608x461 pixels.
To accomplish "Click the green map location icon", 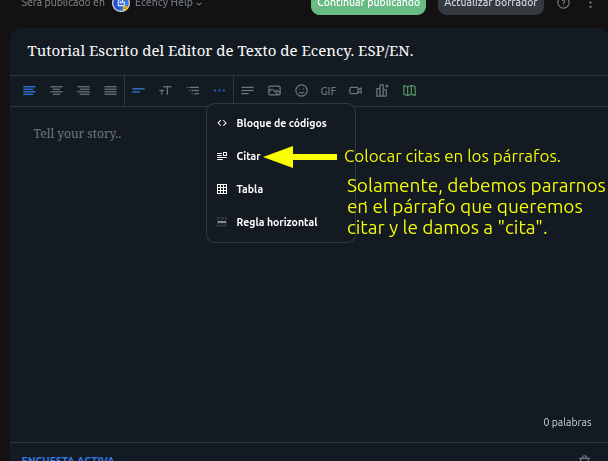I will tap(409, 91).
